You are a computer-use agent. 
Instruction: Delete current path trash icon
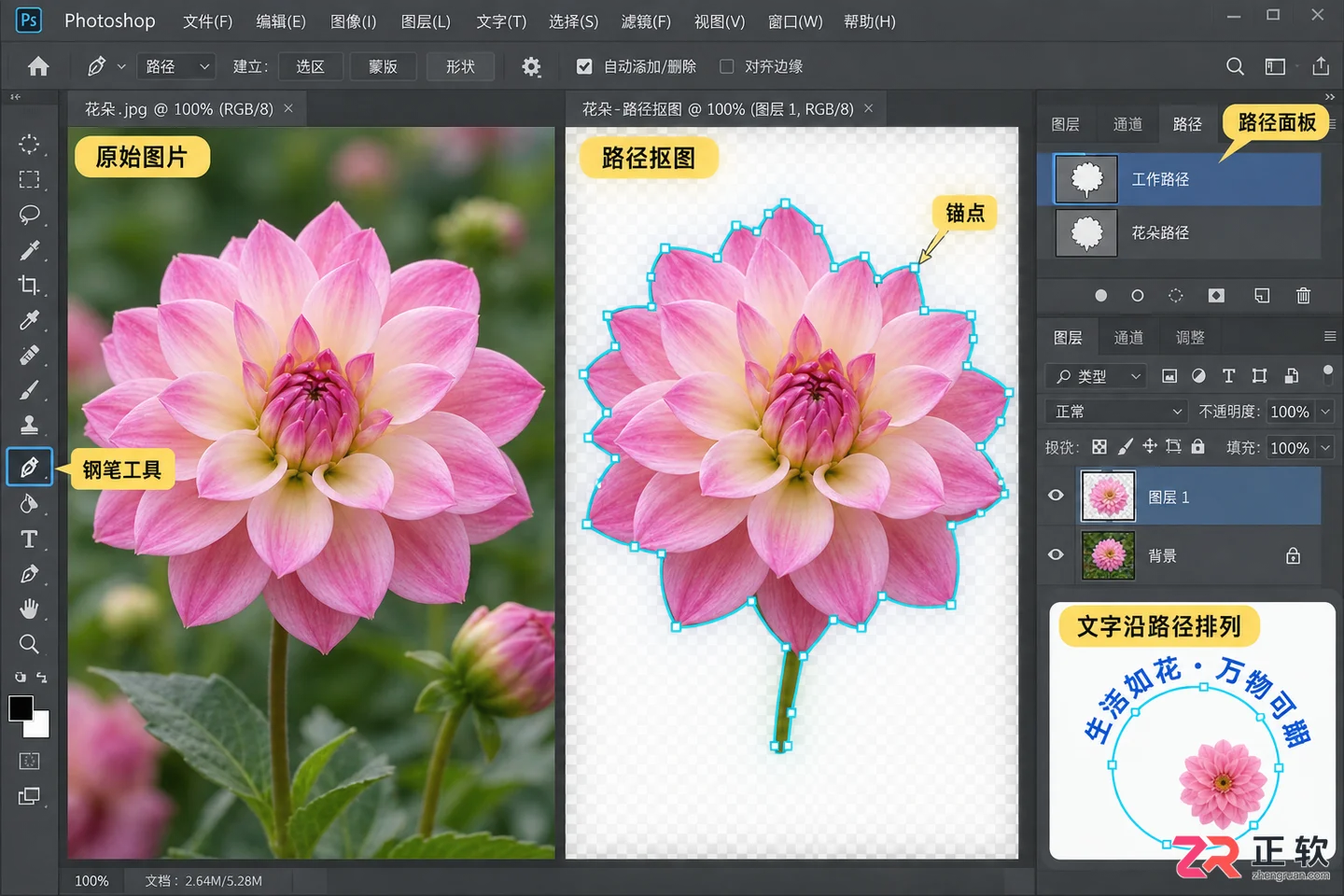click(1304, 296)
